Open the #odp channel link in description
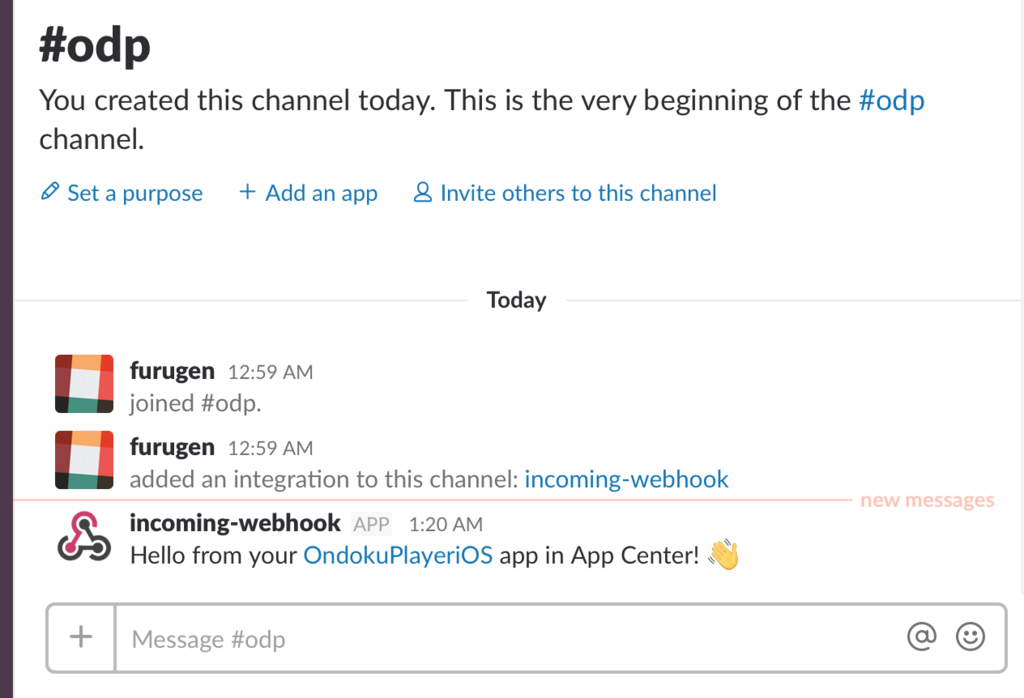Screen dimensions: 1024x698 coord(891,101)
